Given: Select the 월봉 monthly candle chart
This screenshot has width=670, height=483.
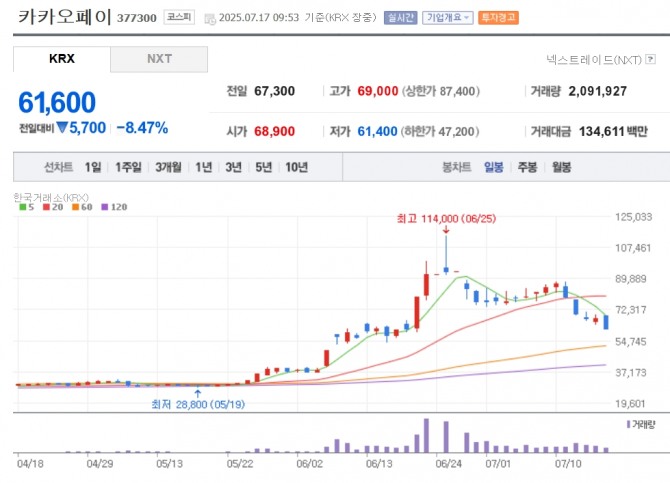Looking at the screenshot, I should tap(560, 167).
